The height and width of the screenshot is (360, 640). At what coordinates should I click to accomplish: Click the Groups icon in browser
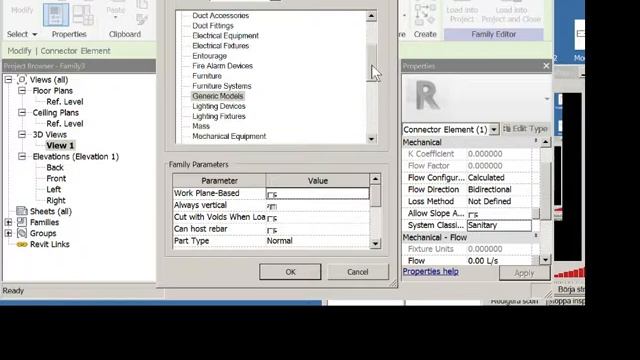pos(22,233)
